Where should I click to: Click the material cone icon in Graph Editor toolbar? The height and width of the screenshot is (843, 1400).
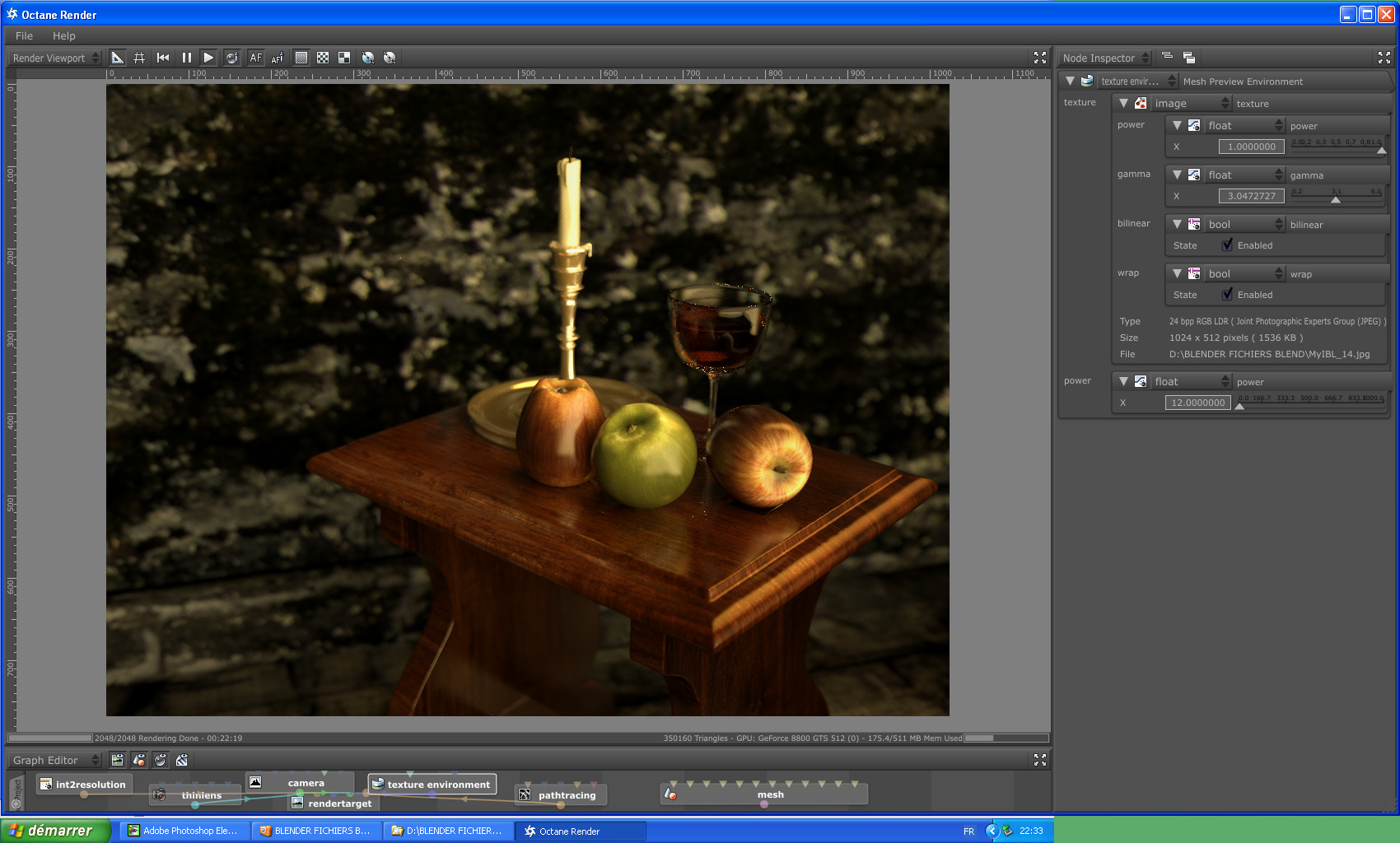(138, 760)
